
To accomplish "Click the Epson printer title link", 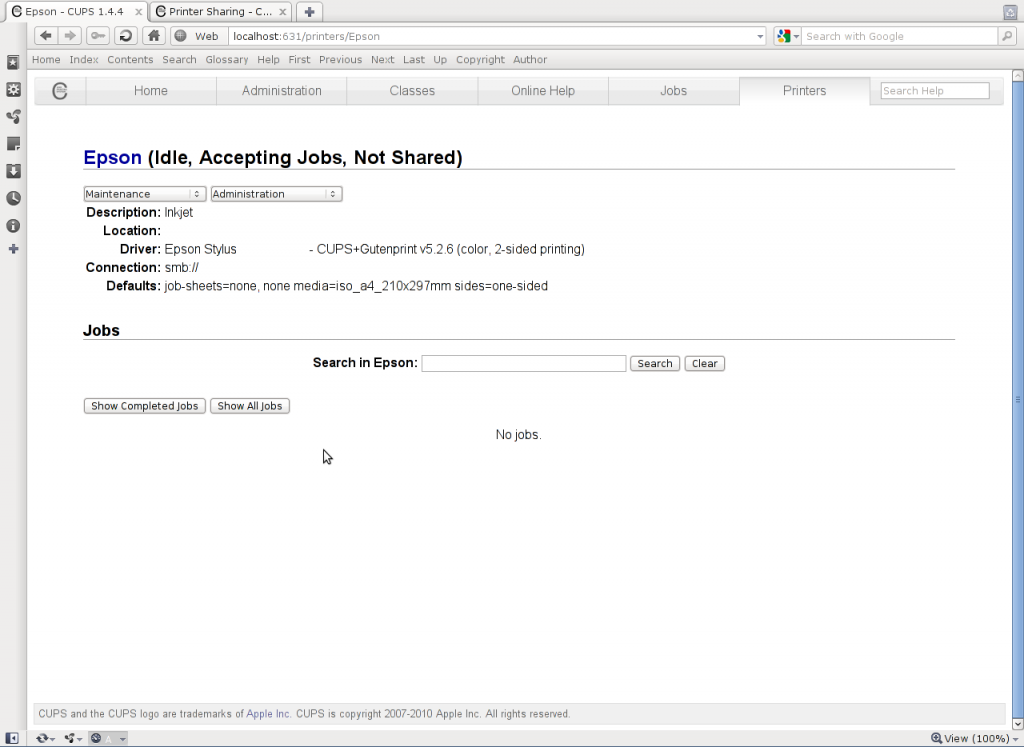I will coord(112,157).
